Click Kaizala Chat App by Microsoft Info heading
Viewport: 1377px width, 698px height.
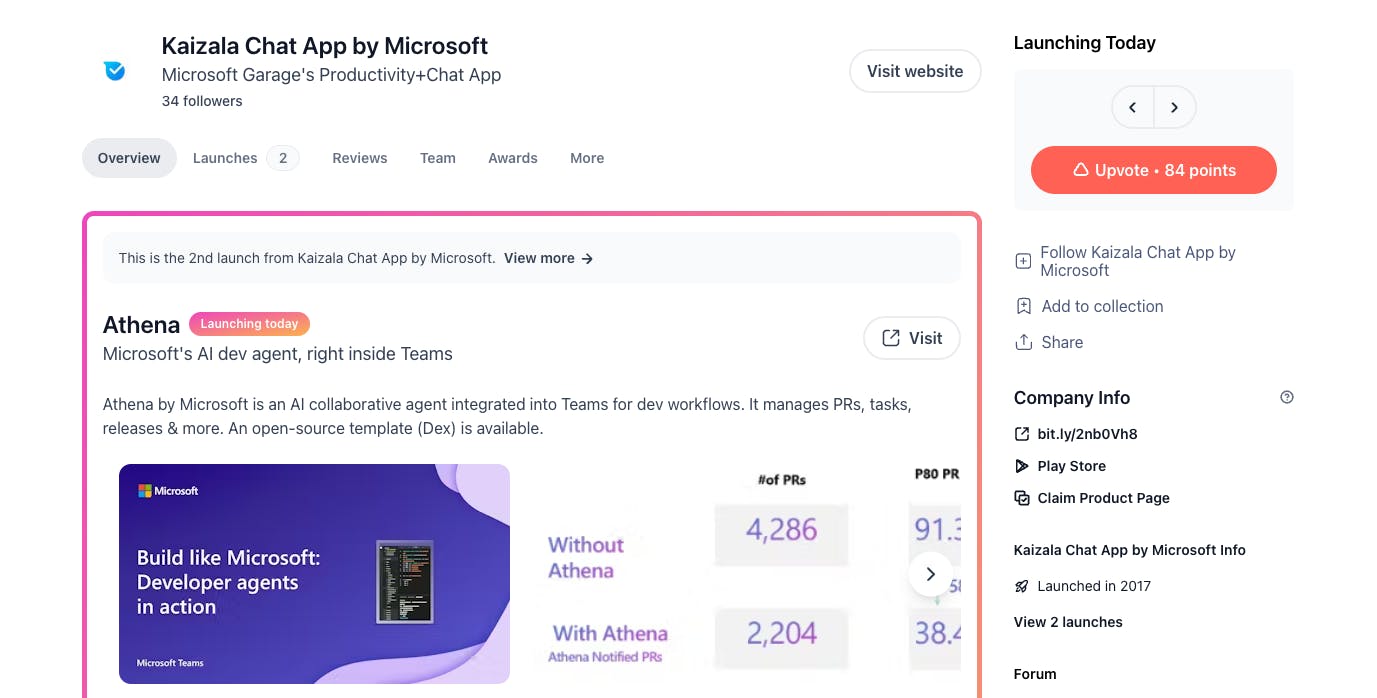coord(1130,550)
